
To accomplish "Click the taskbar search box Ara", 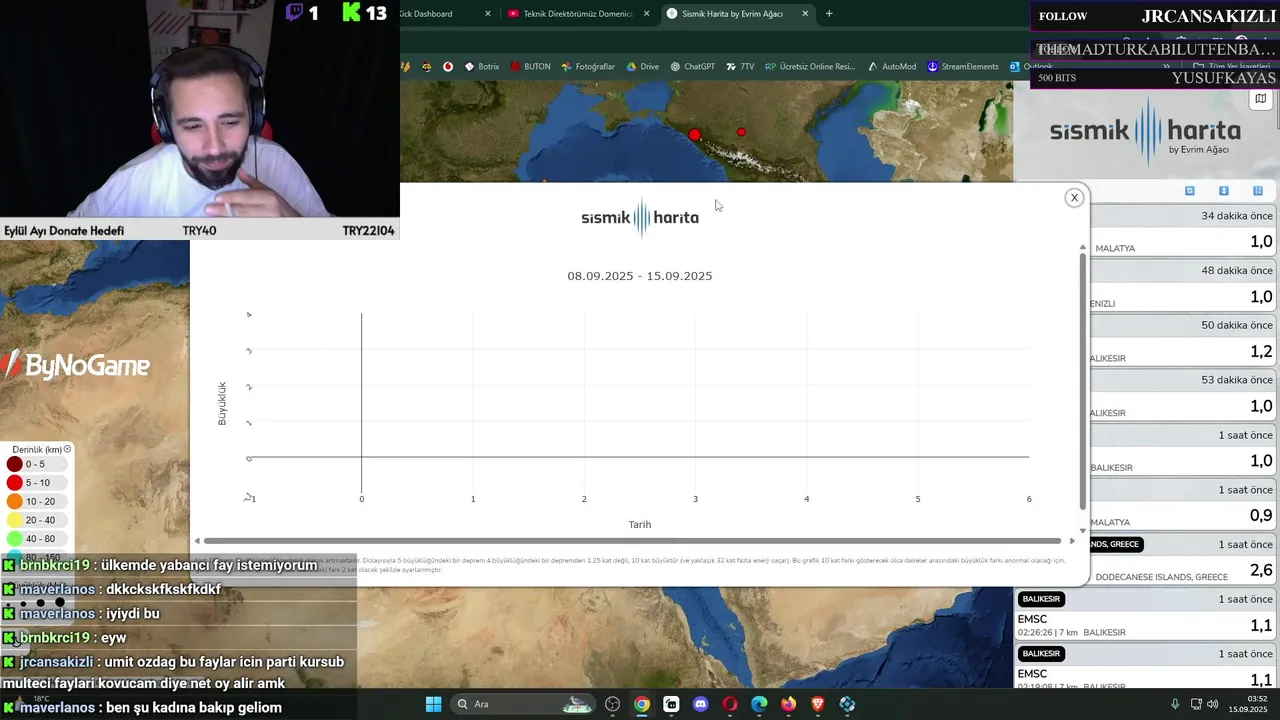I will click(525, 704).
